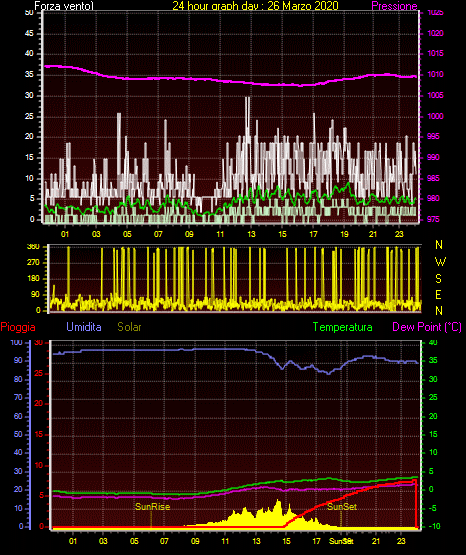Click the tallest white wind gust spike near 13h
Image resolution: width=466 pixels, height=555 pixels.
tap(247, 120)
